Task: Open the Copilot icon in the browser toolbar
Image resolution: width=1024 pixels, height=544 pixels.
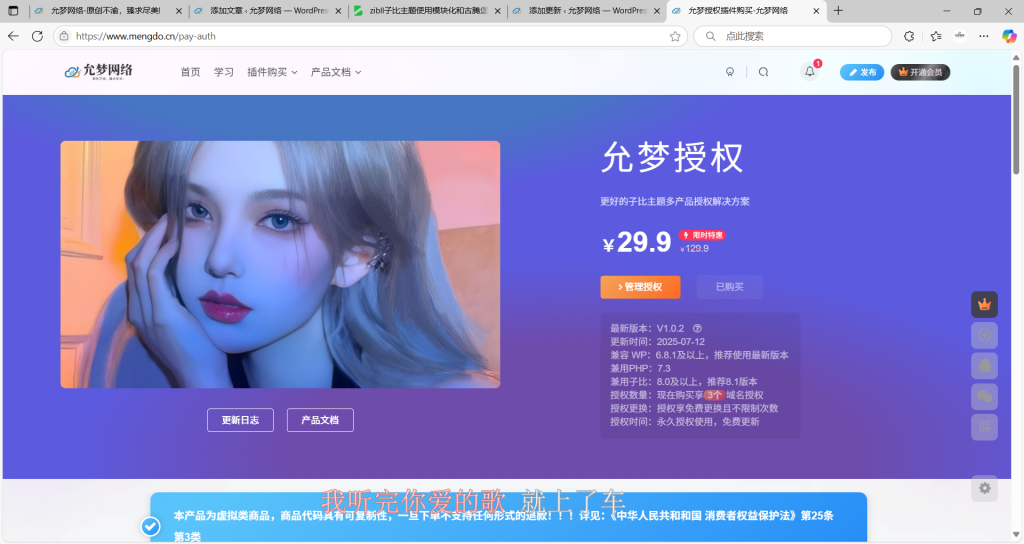Action: pyautogui.click(x=1009, y=36)
